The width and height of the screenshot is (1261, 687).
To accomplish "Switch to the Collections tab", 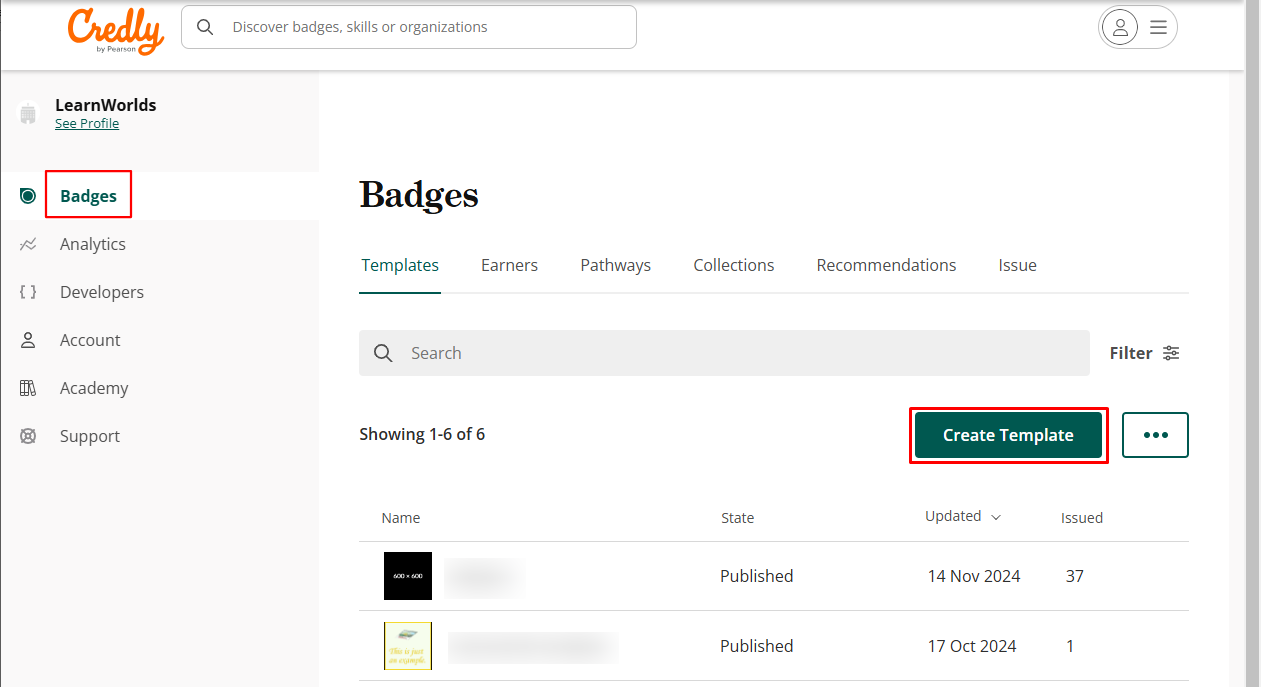I will coord(733,265).
